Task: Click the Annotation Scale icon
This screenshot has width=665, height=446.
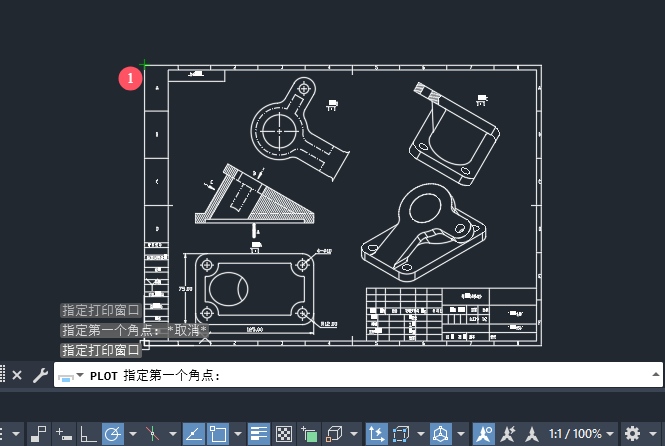Action: [531, 434]
